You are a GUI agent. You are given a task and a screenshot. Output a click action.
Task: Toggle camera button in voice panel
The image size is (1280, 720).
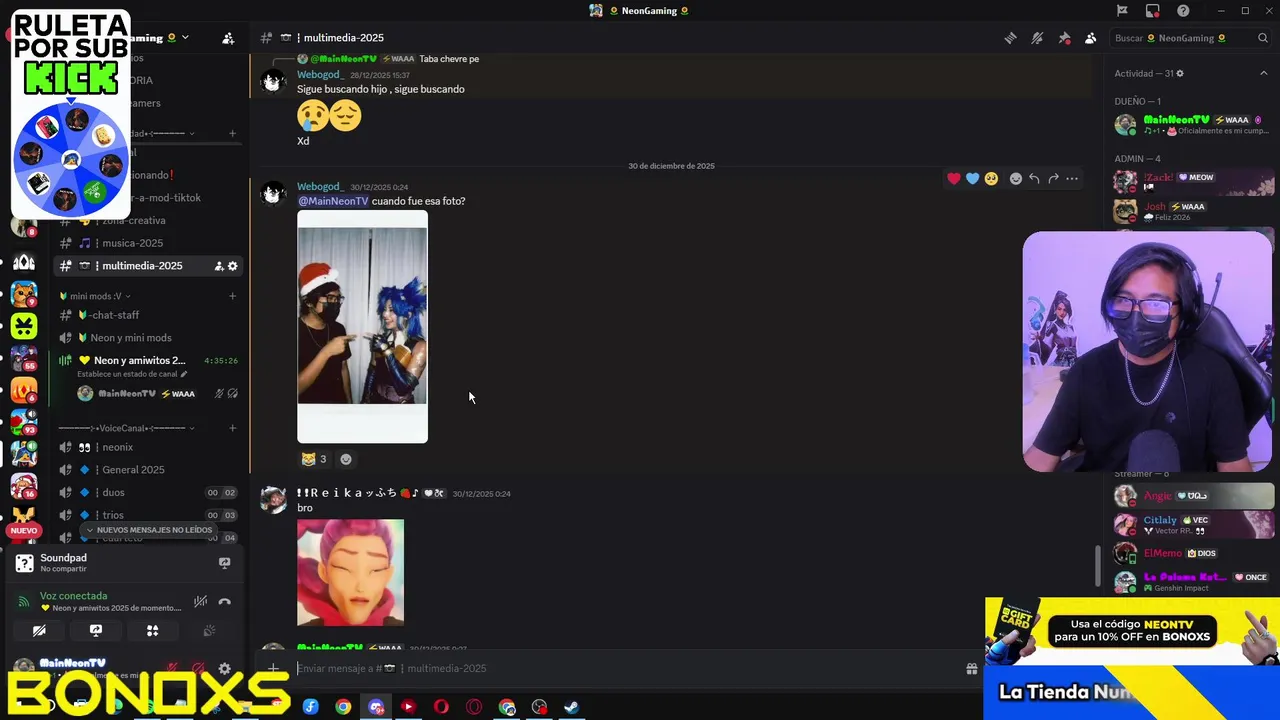point(39,631)
